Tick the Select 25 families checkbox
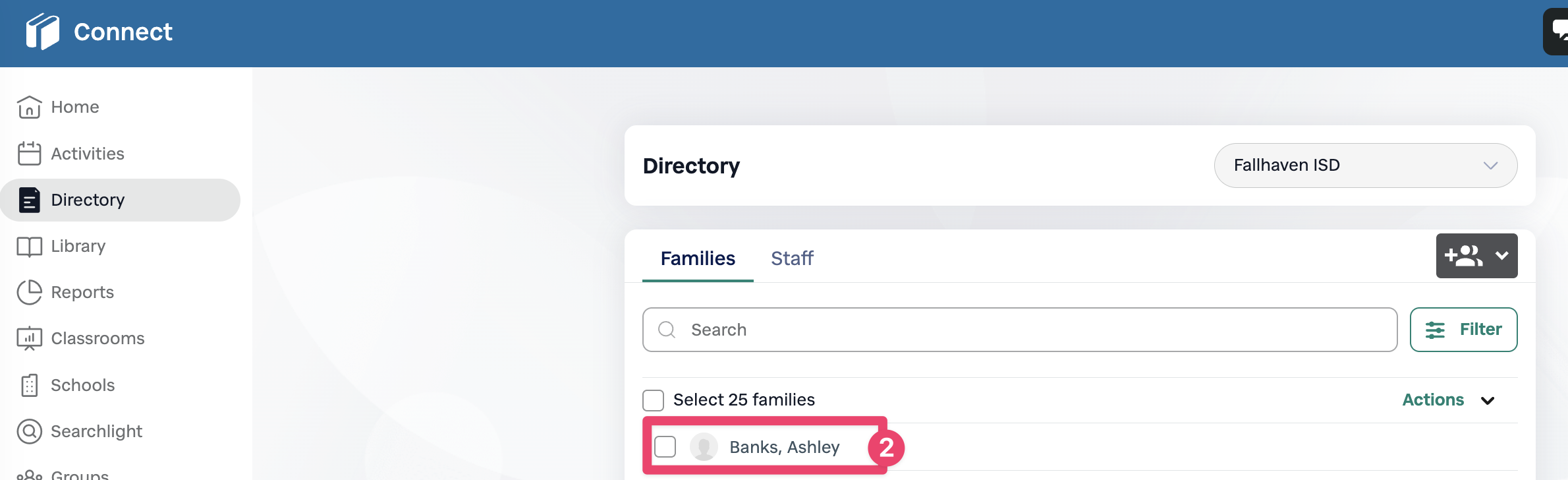 pos(653,400)
